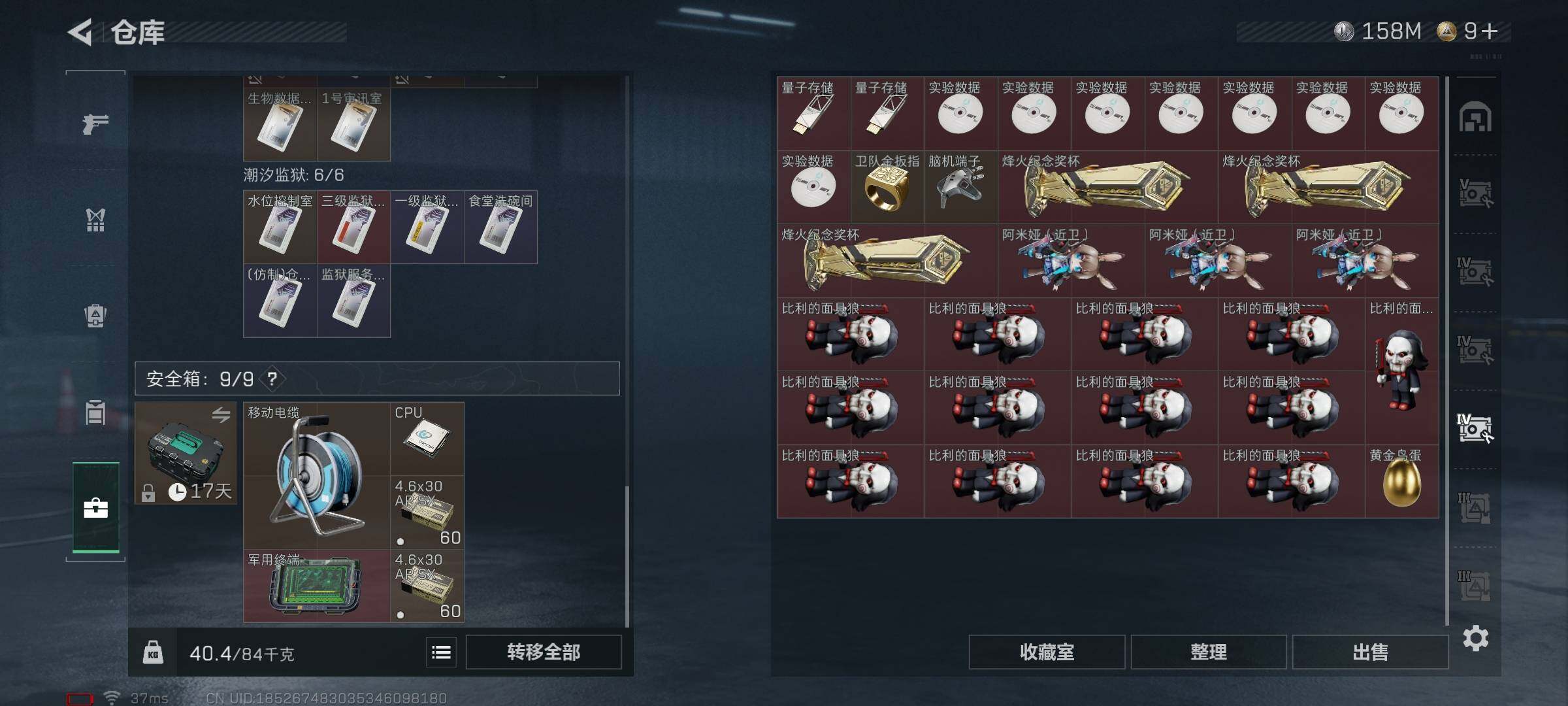The height and width of the screenshot is (706, 1568).
Task: Open warehouse home storage icon
Action: pyautogui.click(x=1475, y=117)
